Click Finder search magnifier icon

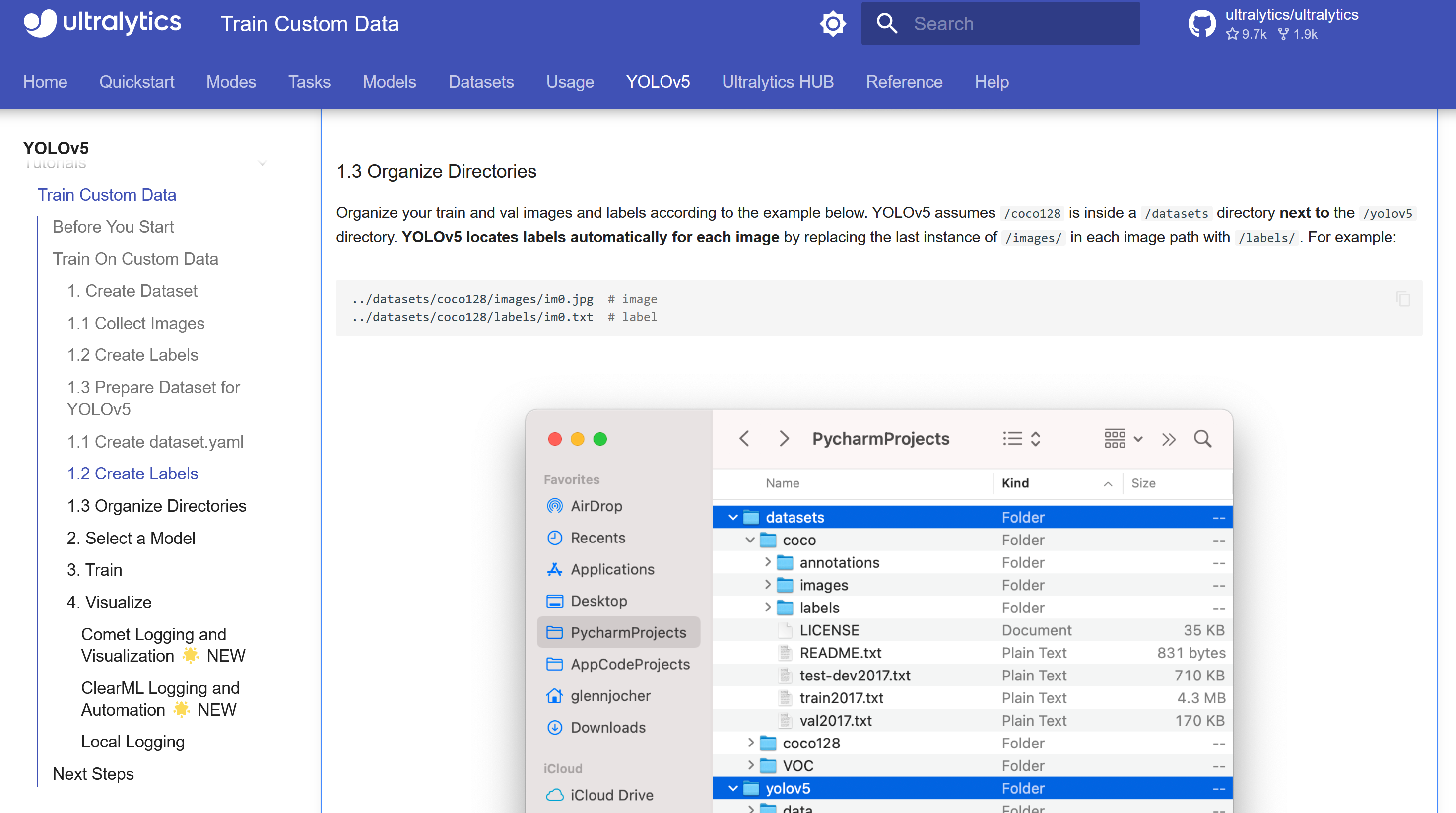pos(1202,439)
